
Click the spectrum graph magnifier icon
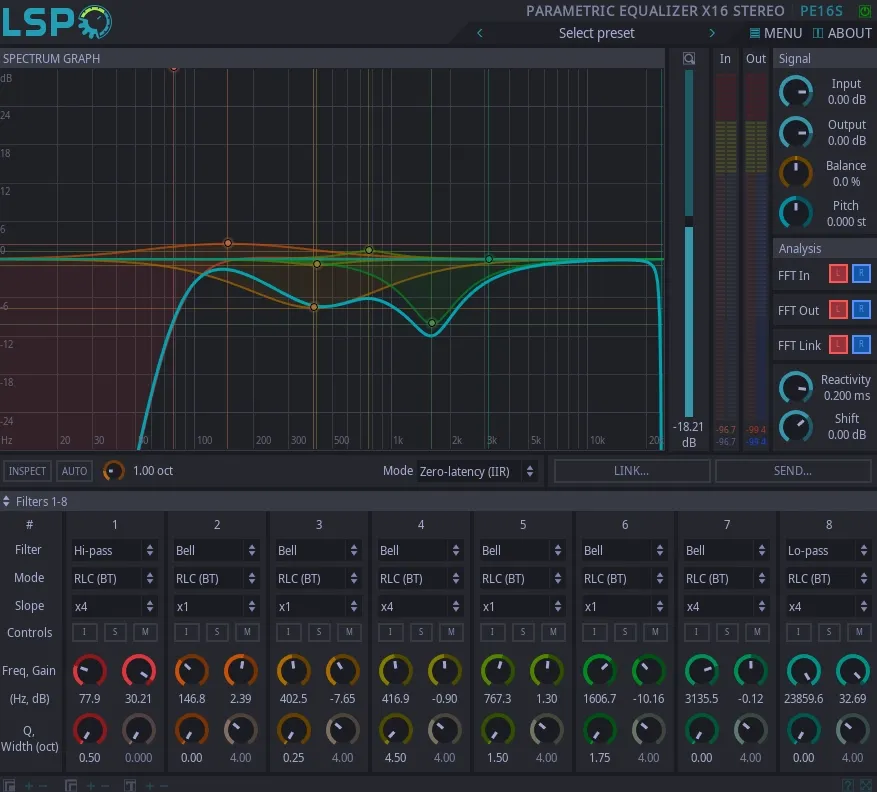pyautogui.click(x=688, y=58)
